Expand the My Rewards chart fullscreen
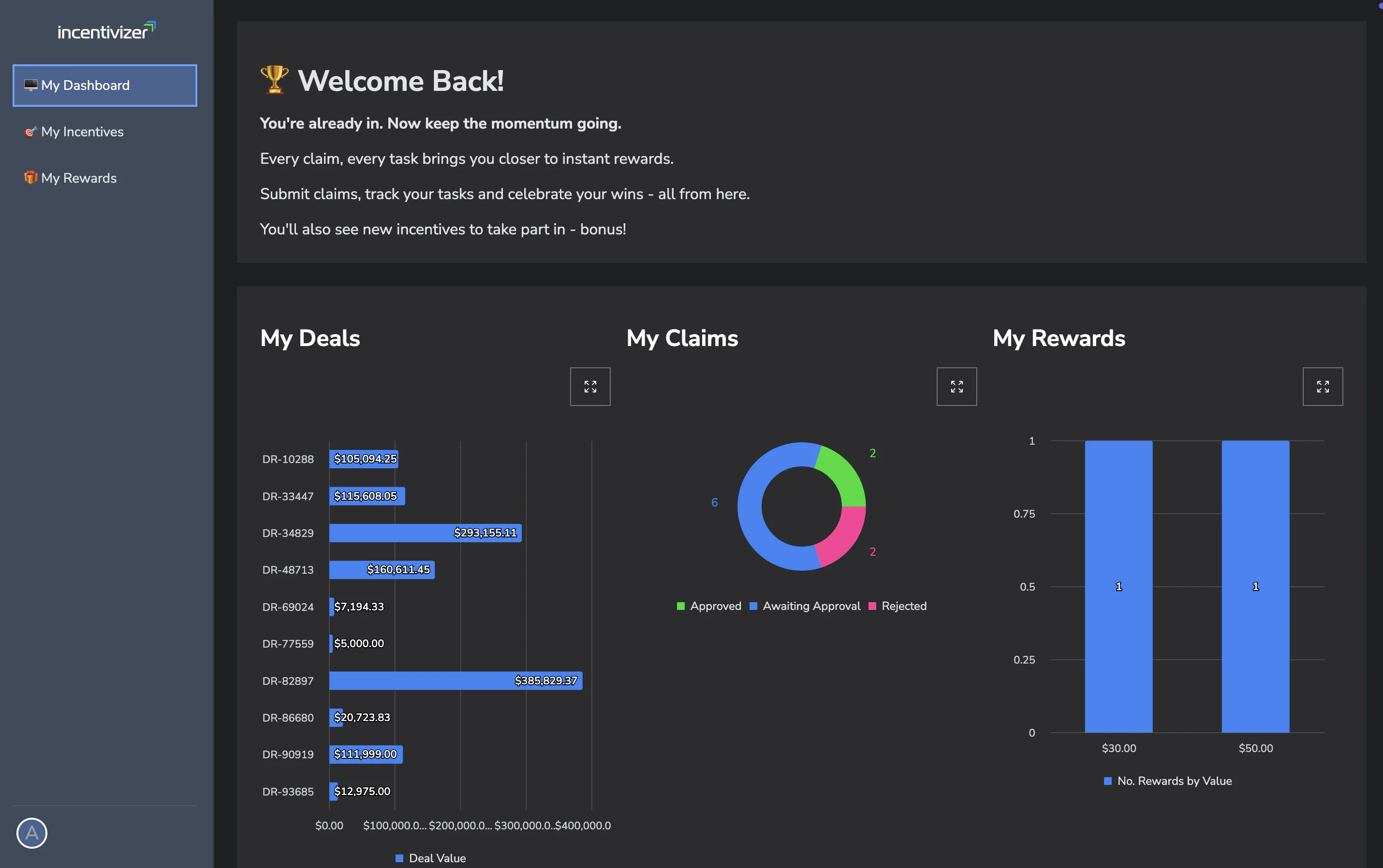1383x868 pixels. click(1322, 386)
